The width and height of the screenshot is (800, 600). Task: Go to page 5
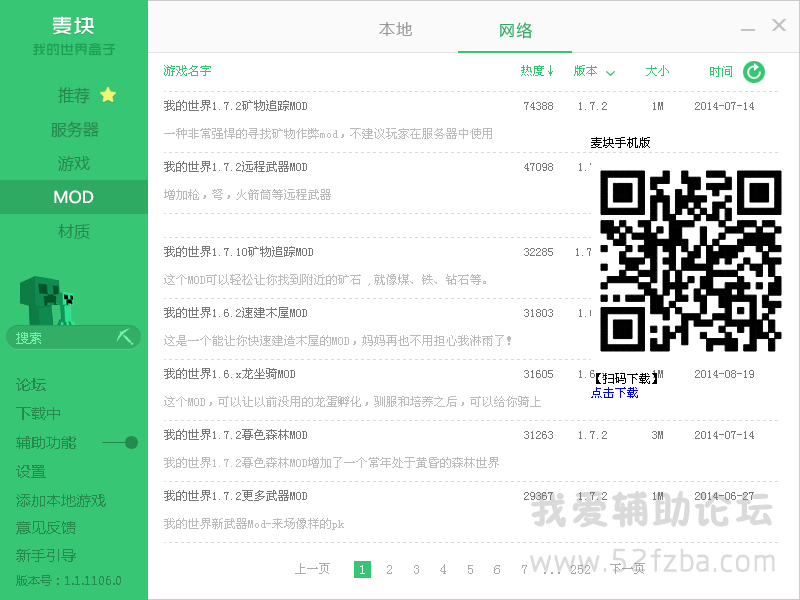[470, 569]
